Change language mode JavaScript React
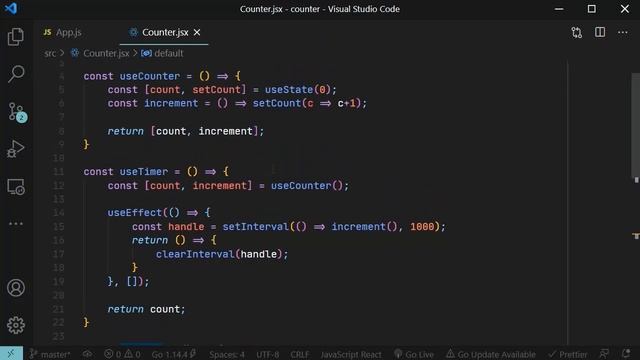The width and height of the screenshot is (640, 360). tap(351, 354)
